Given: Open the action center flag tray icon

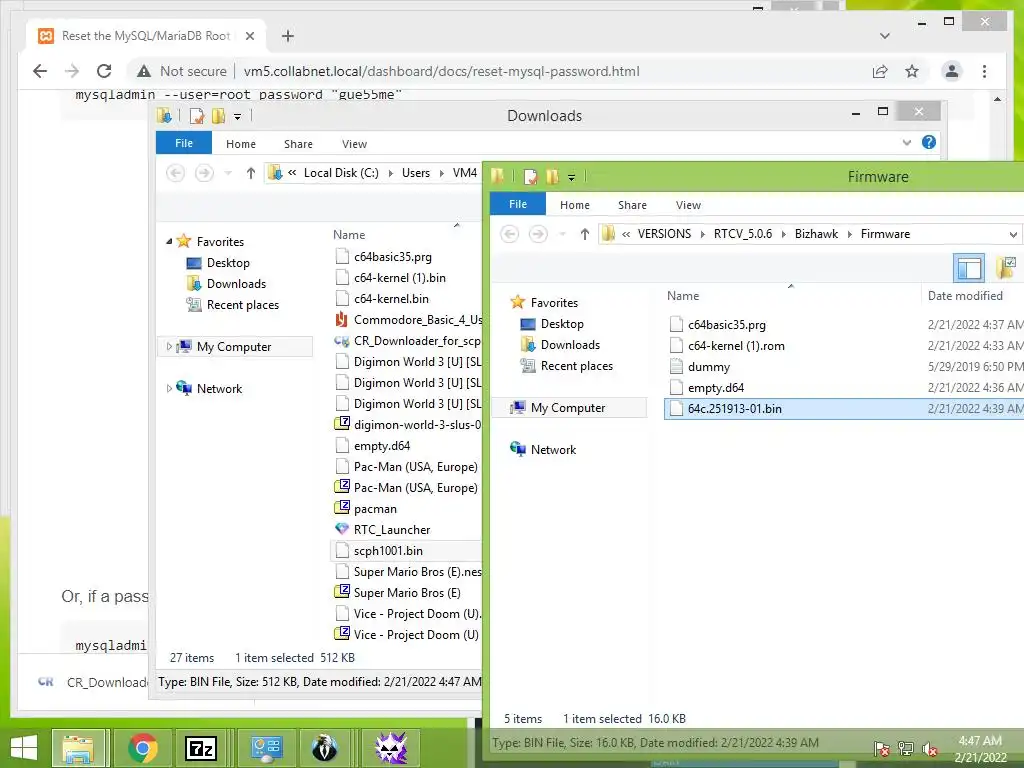Looking at the screenshot, I should click(881, 748).
